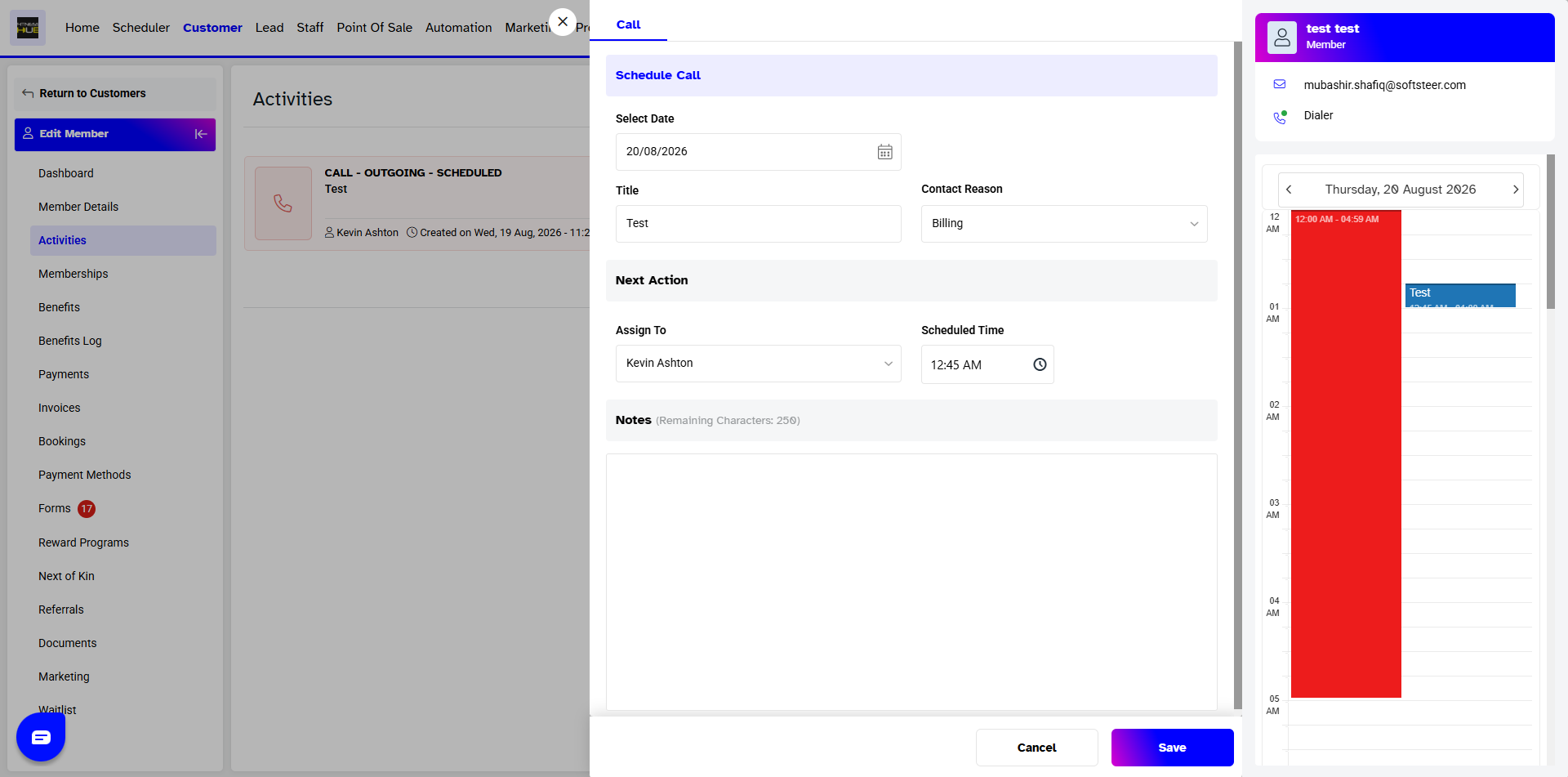1568x777 pixels.
Task: Open Payments in the sidebar
Action: pyautogui.click(x=64, y=374)
